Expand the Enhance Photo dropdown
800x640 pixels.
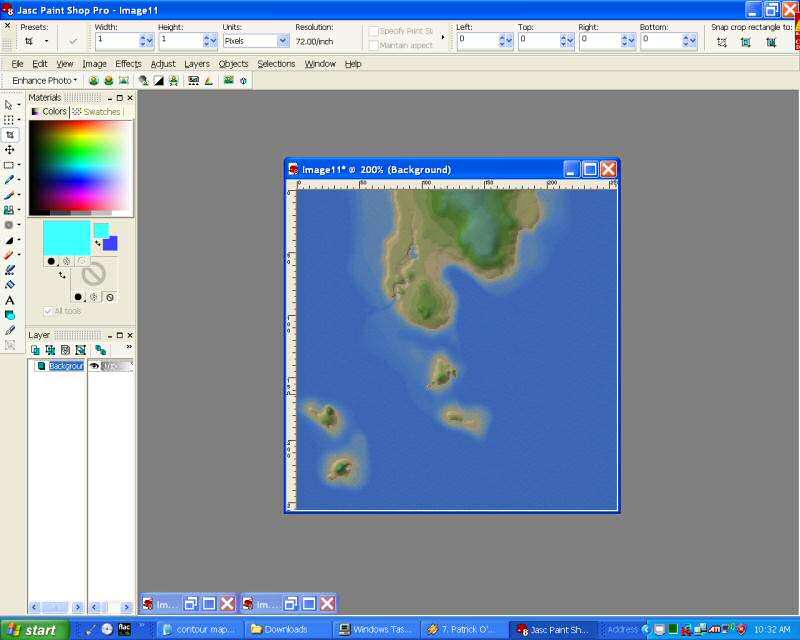point(44,80)
